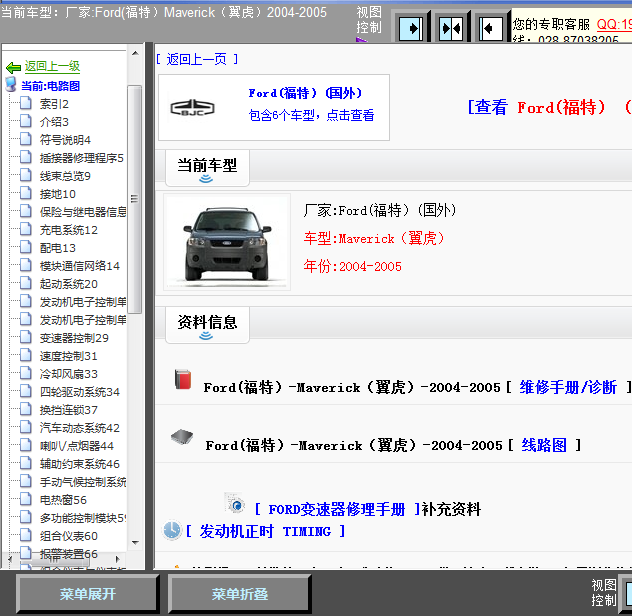
Task: Select tree item 喇叭/点烟器44
Action: [x=77, y=446]
